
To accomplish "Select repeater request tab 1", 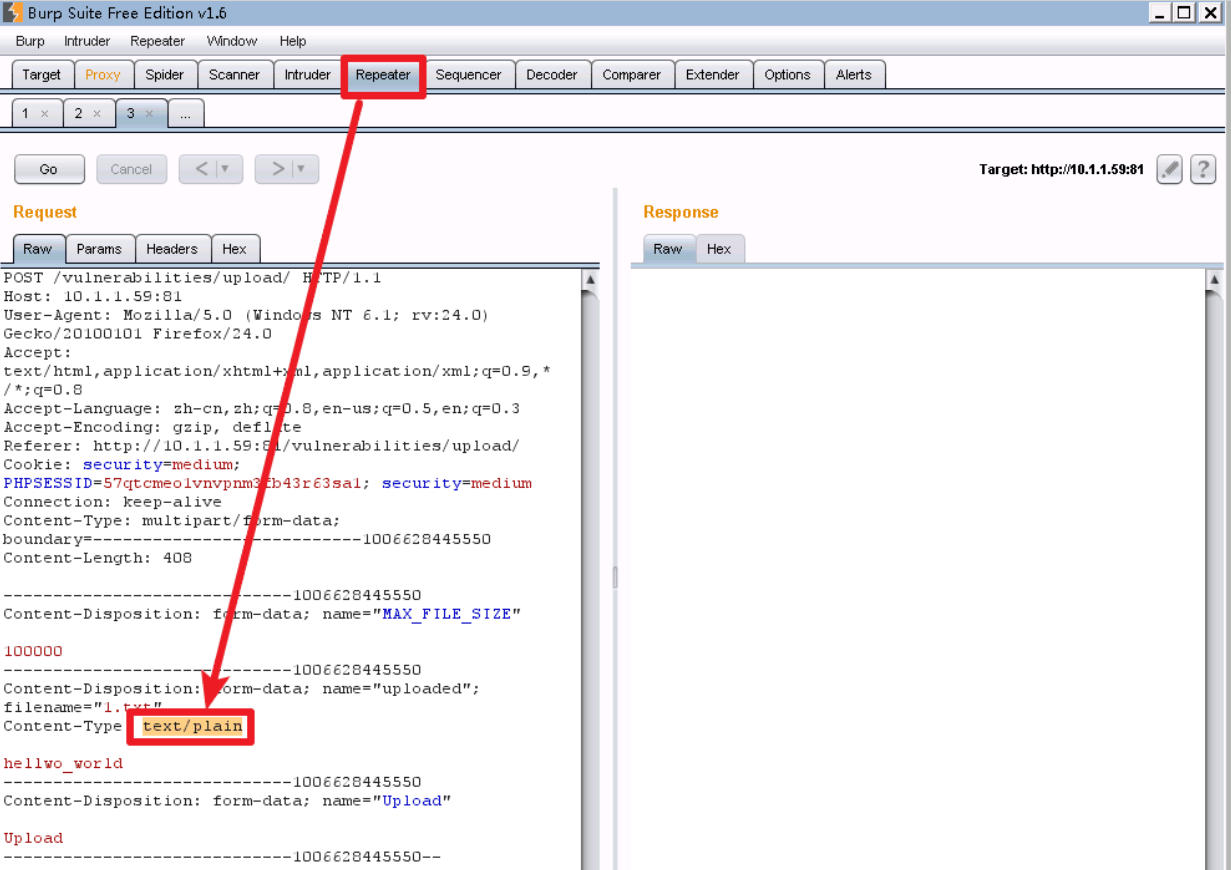I will click(x=26, y=114).
